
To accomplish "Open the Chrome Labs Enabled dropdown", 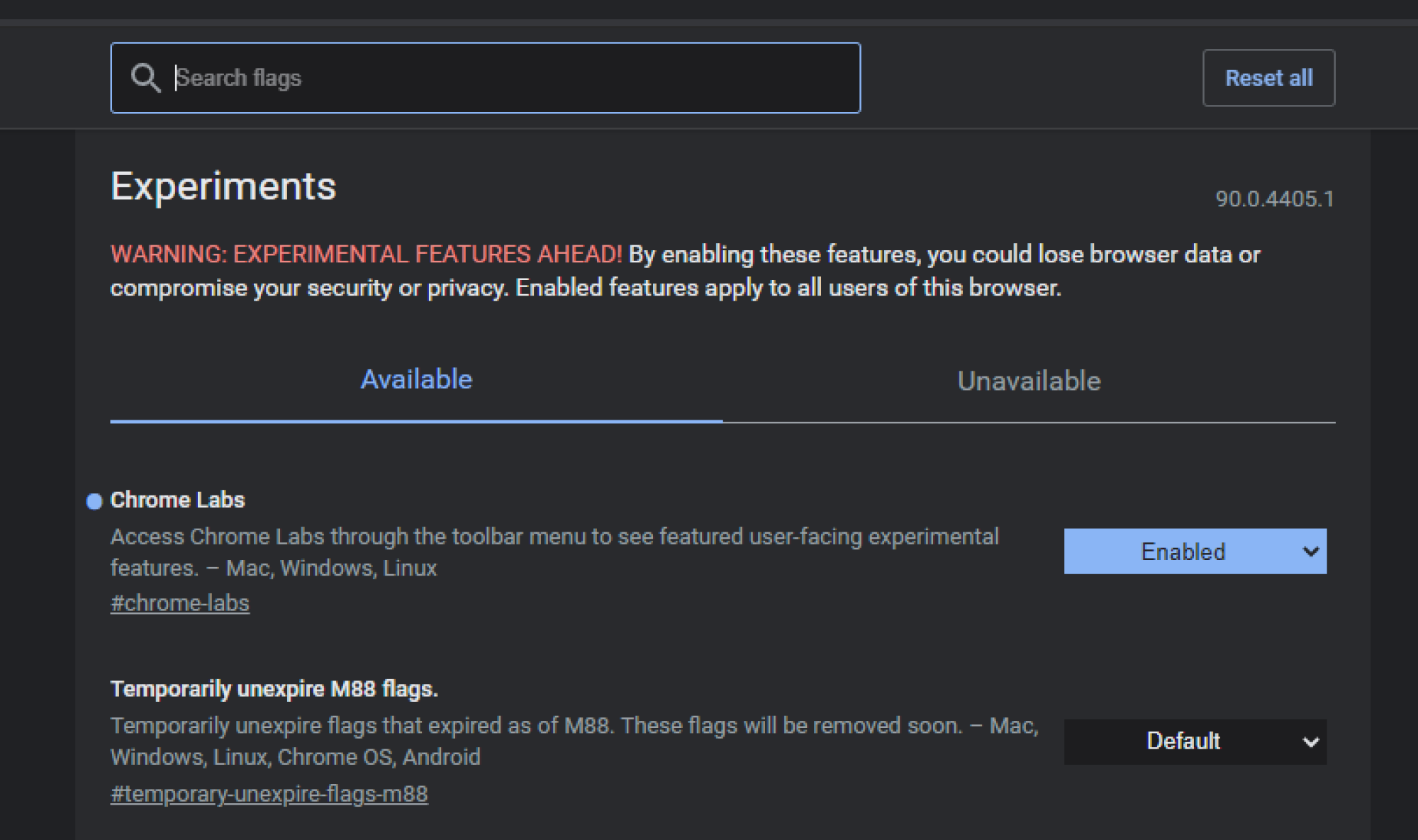I will (1195, 551).
